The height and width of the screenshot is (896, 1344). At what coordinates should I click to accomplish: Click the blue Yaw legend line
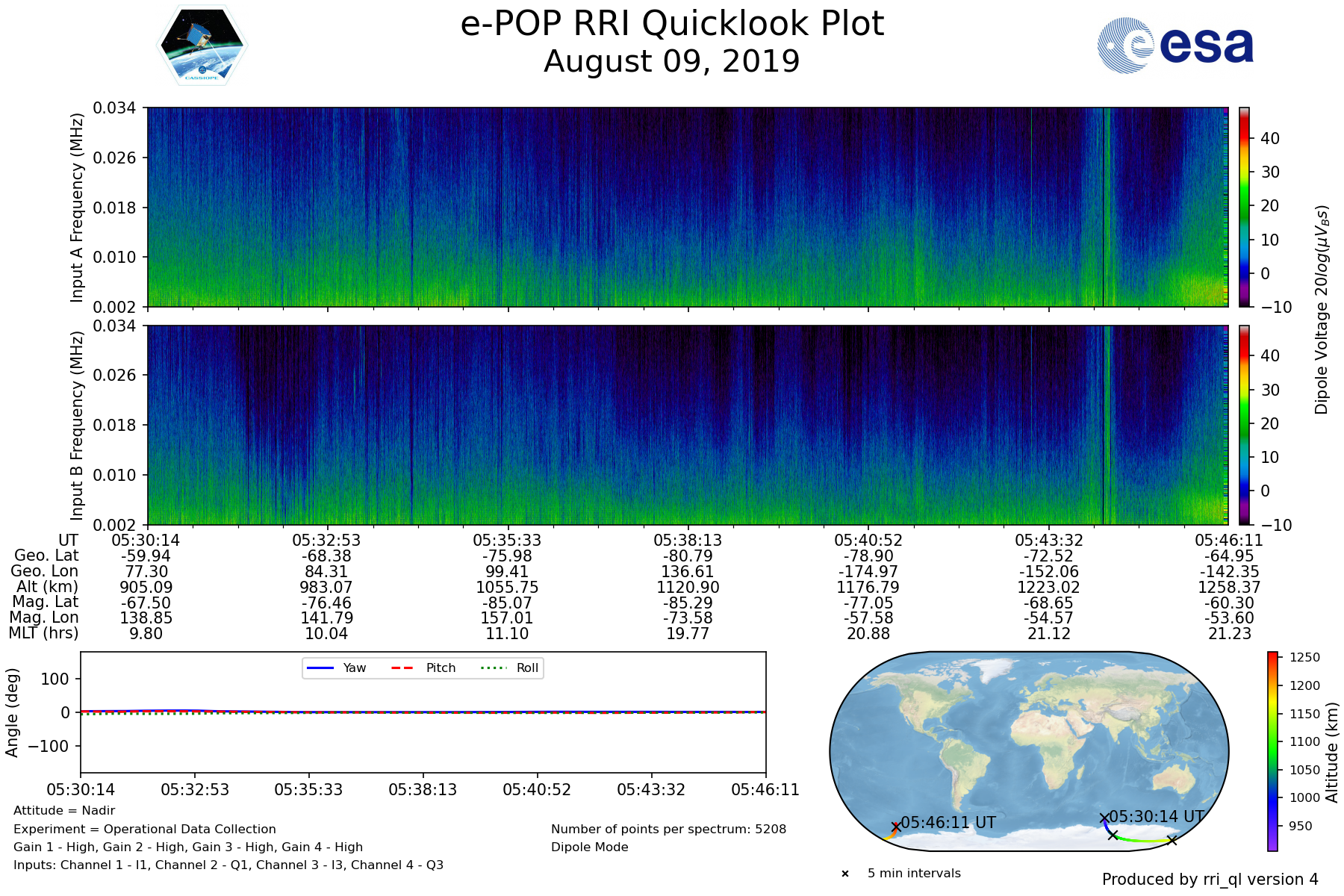point(320,668)
